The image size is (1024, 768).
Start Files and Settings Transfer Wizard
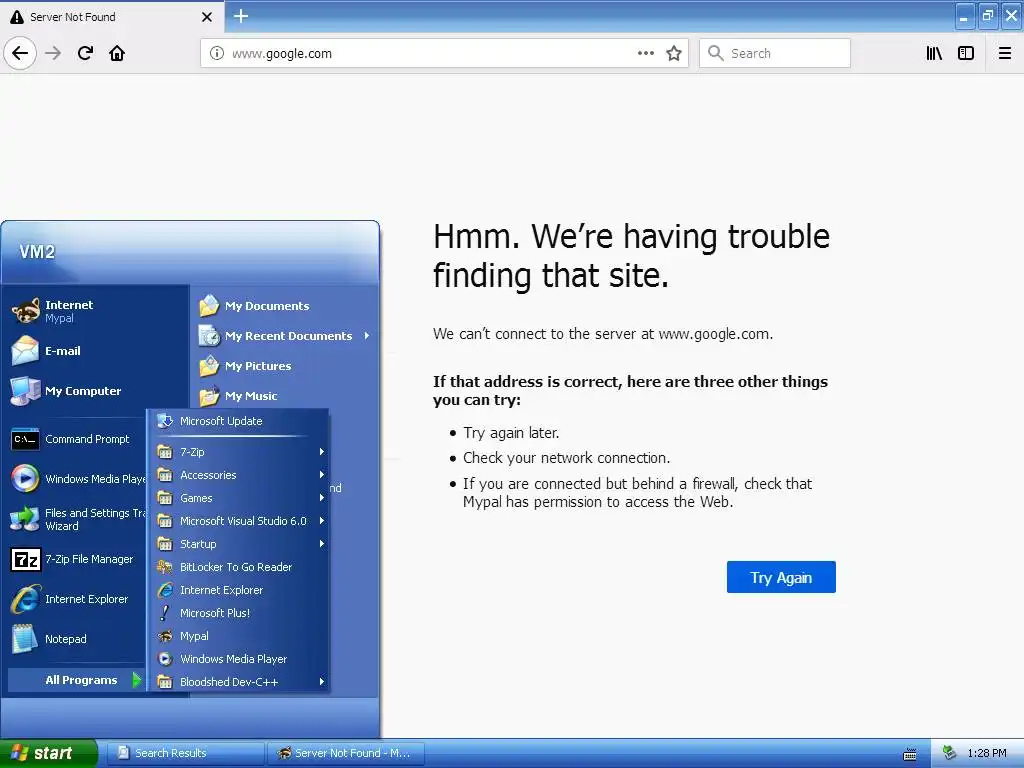coord(76,519)
